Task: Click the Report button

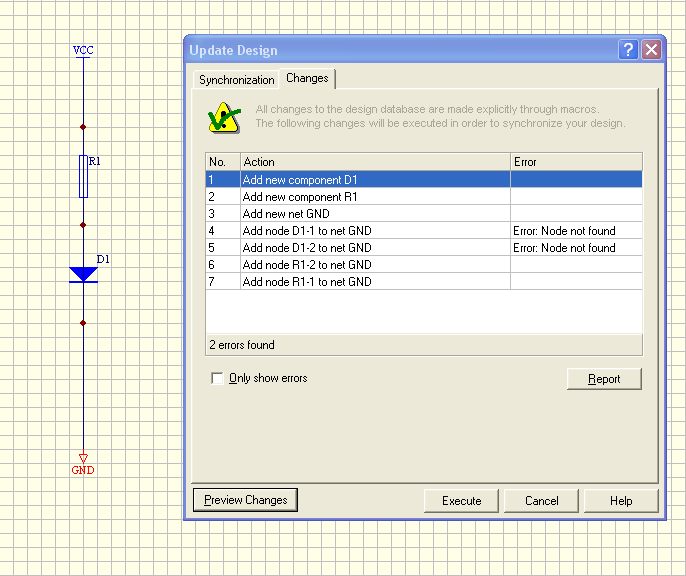Action: tap(604, 379)
